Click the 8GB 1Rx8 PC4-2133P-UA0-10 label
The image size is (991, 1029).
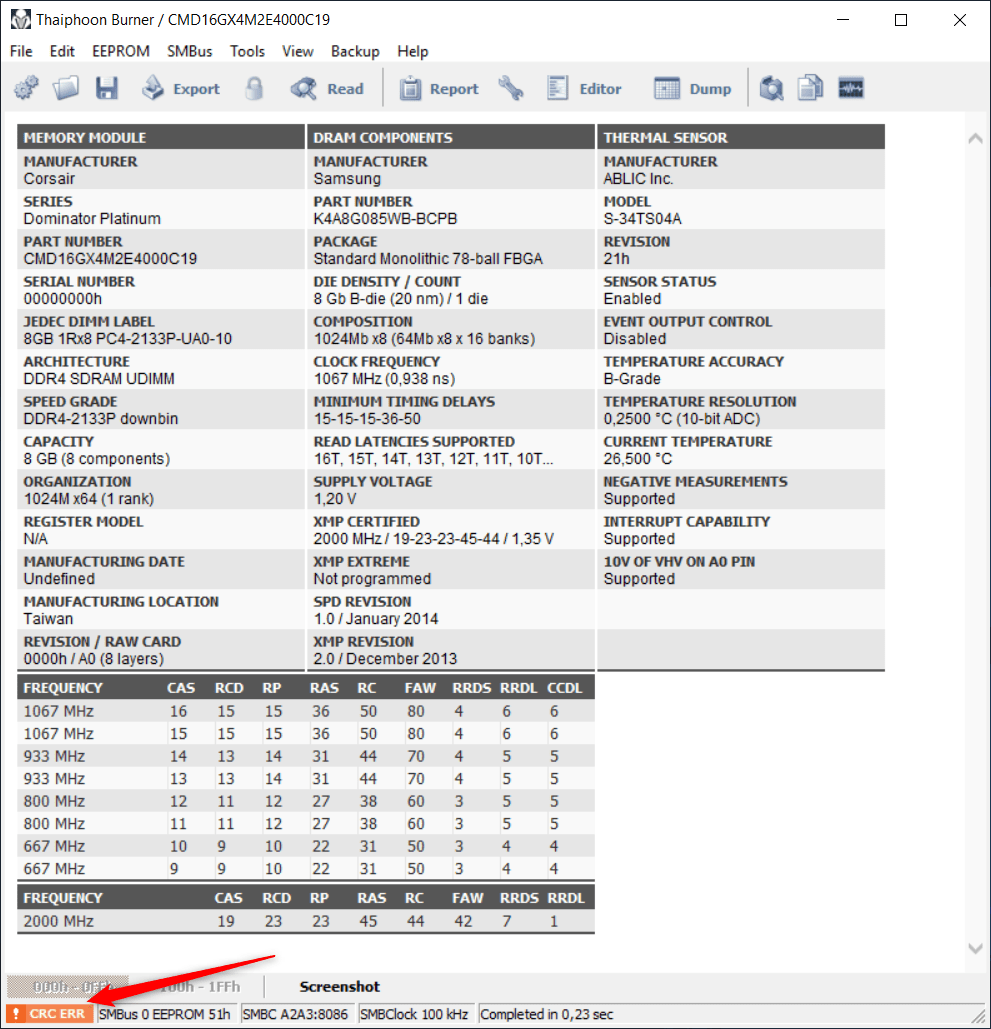coord(128,339)
